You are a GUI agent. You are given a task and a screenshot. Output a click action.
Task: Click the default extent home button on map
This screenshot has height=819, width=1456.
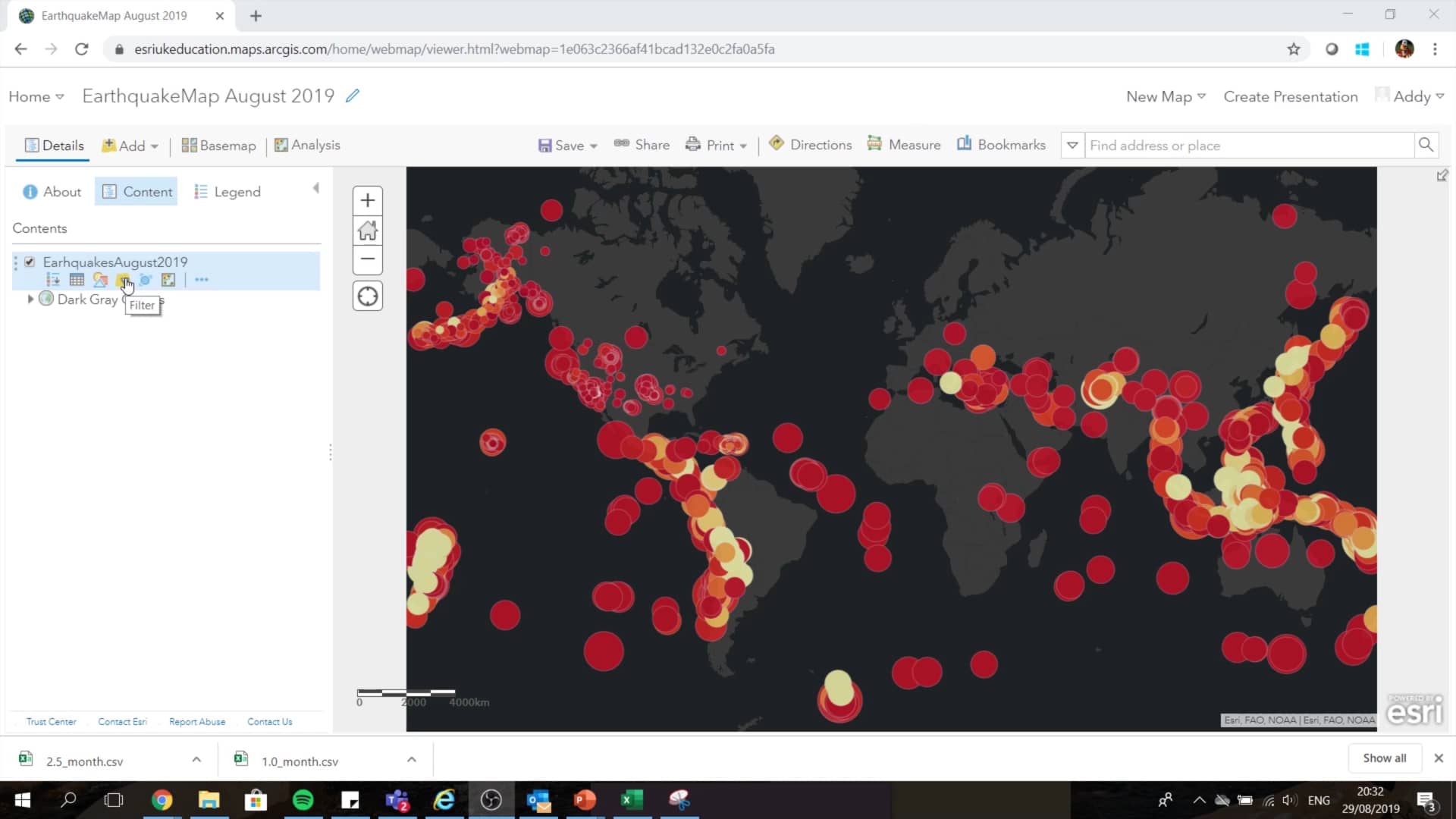367,230
